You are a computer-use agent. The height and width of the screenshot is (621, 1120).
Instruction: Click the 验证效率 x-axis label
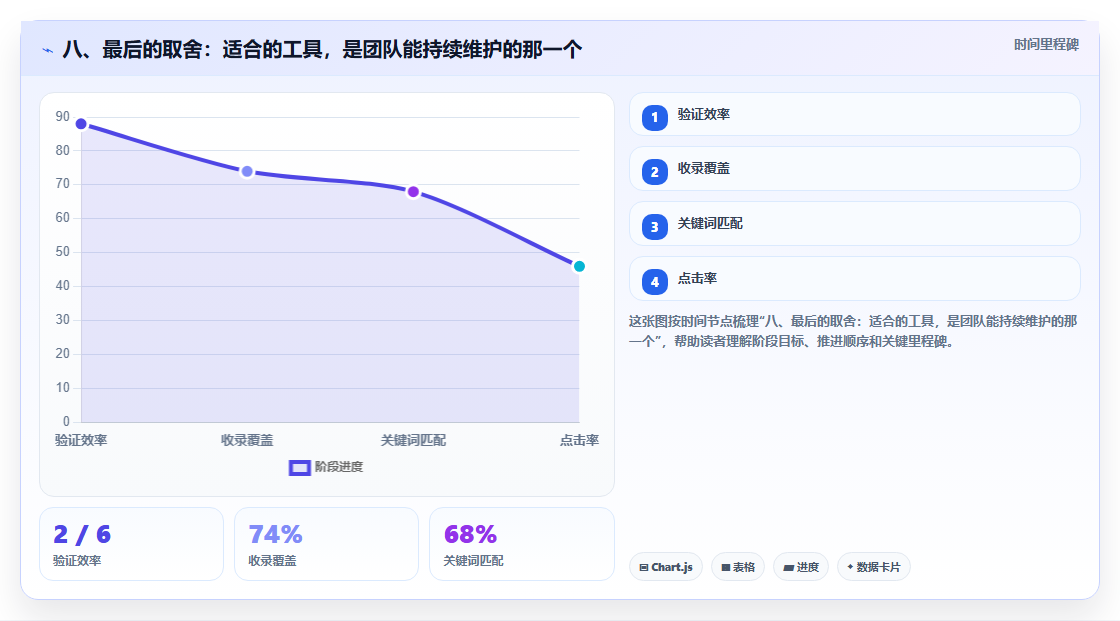(81, 440)
